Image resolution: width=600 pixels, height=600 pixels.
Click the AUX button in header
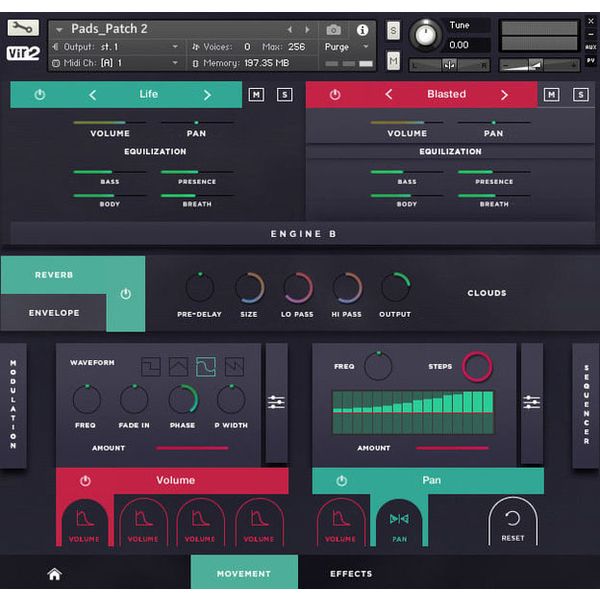click(x=590, y=47)
